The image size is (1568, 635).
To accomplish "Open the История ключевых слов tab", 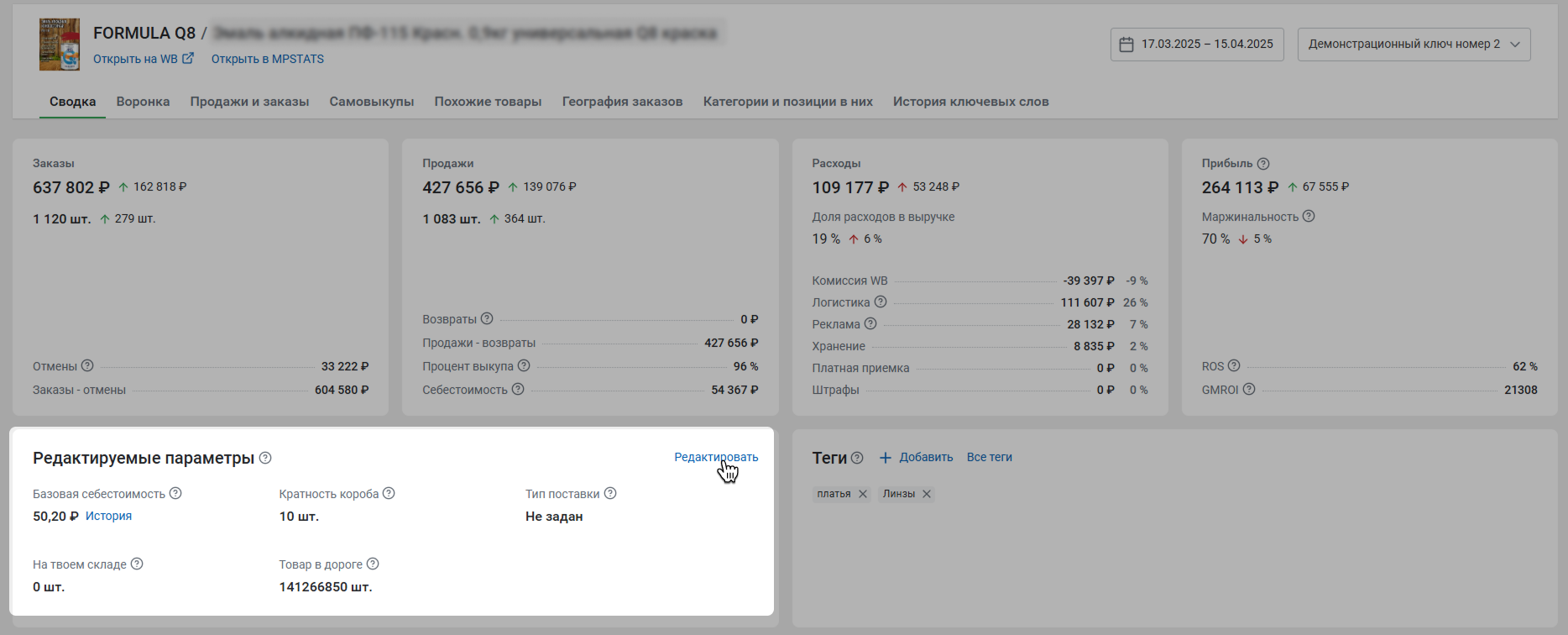I will 971,102.
